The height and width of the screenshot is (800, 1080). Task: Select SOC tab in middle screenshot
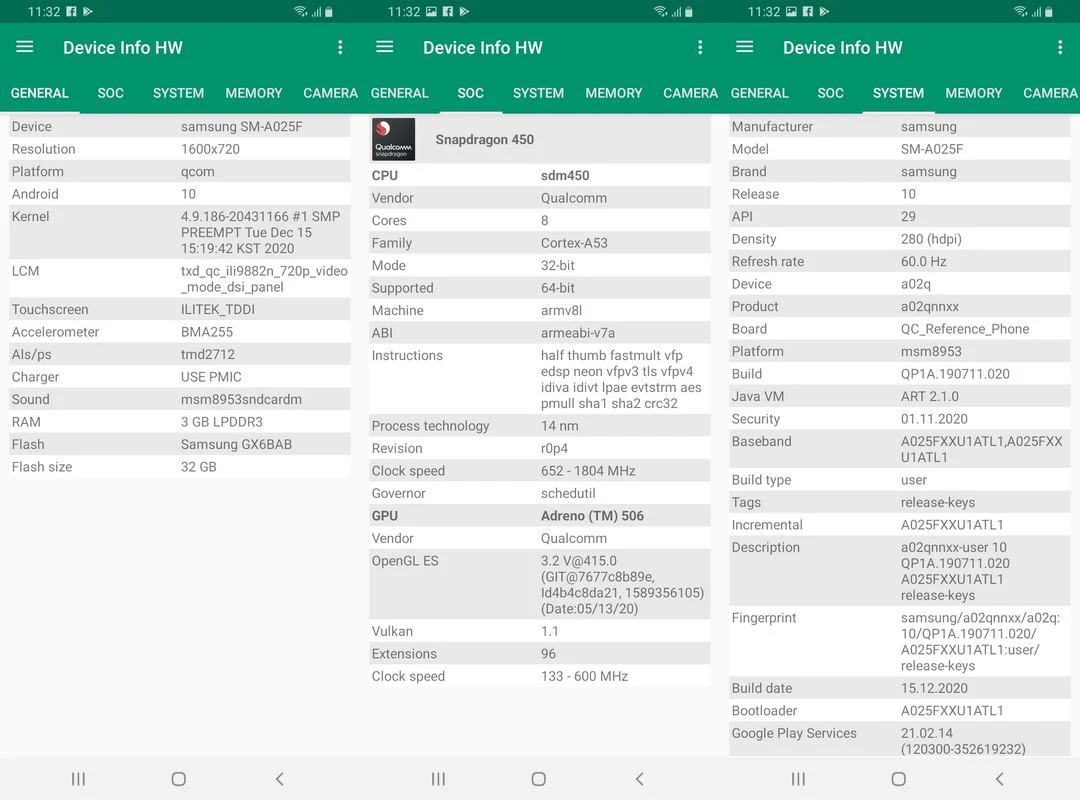click(470, 93)
